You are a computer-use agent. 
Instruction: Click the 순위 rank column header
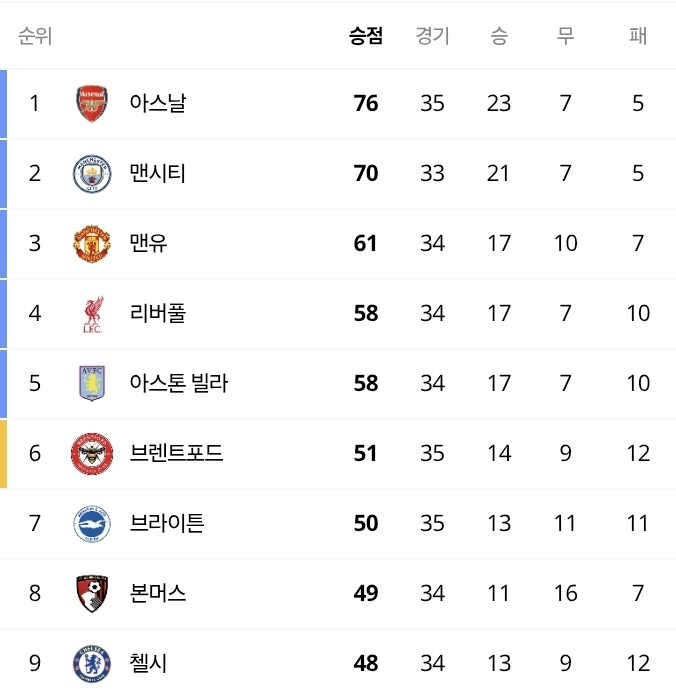[35, 36]
